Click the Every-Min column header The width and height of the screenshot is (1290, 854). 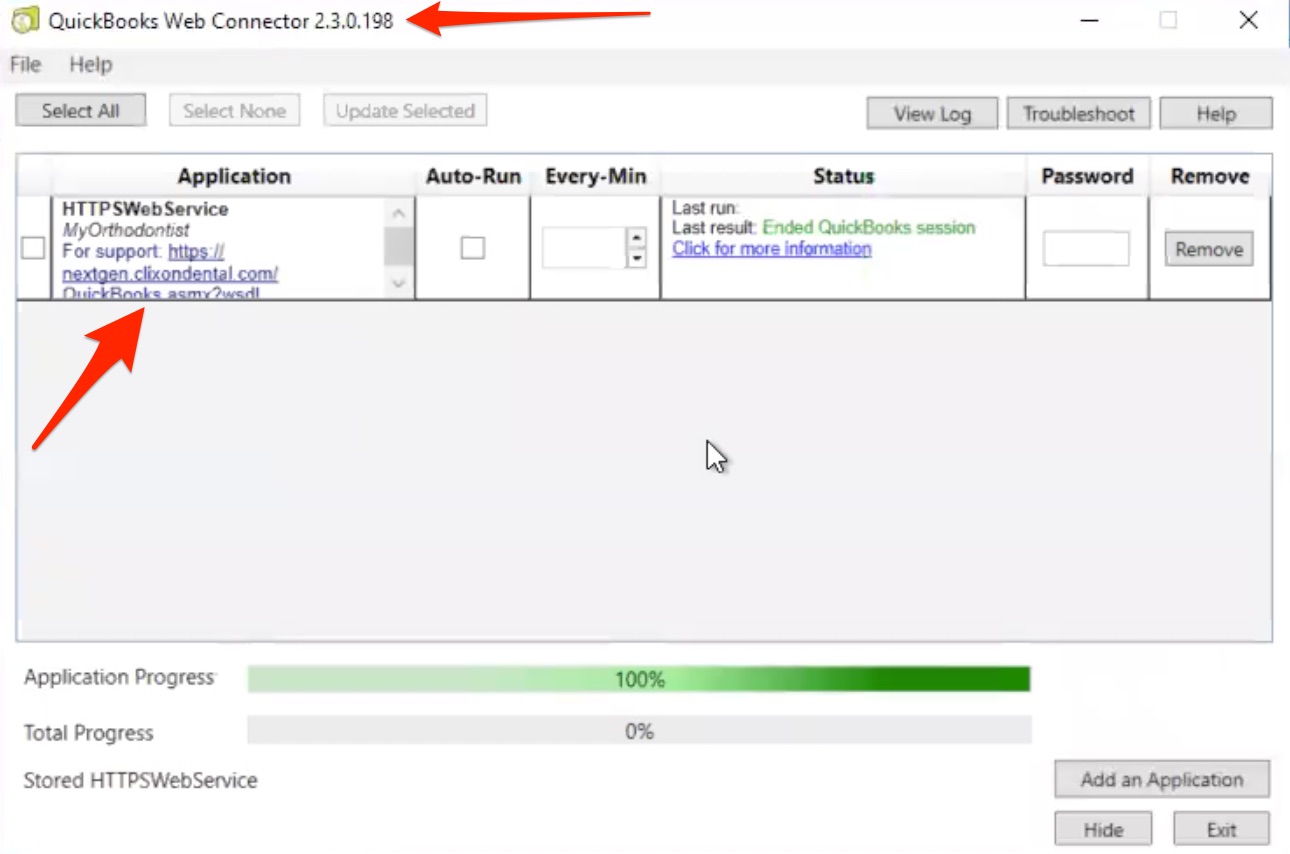tap(596, 176)
